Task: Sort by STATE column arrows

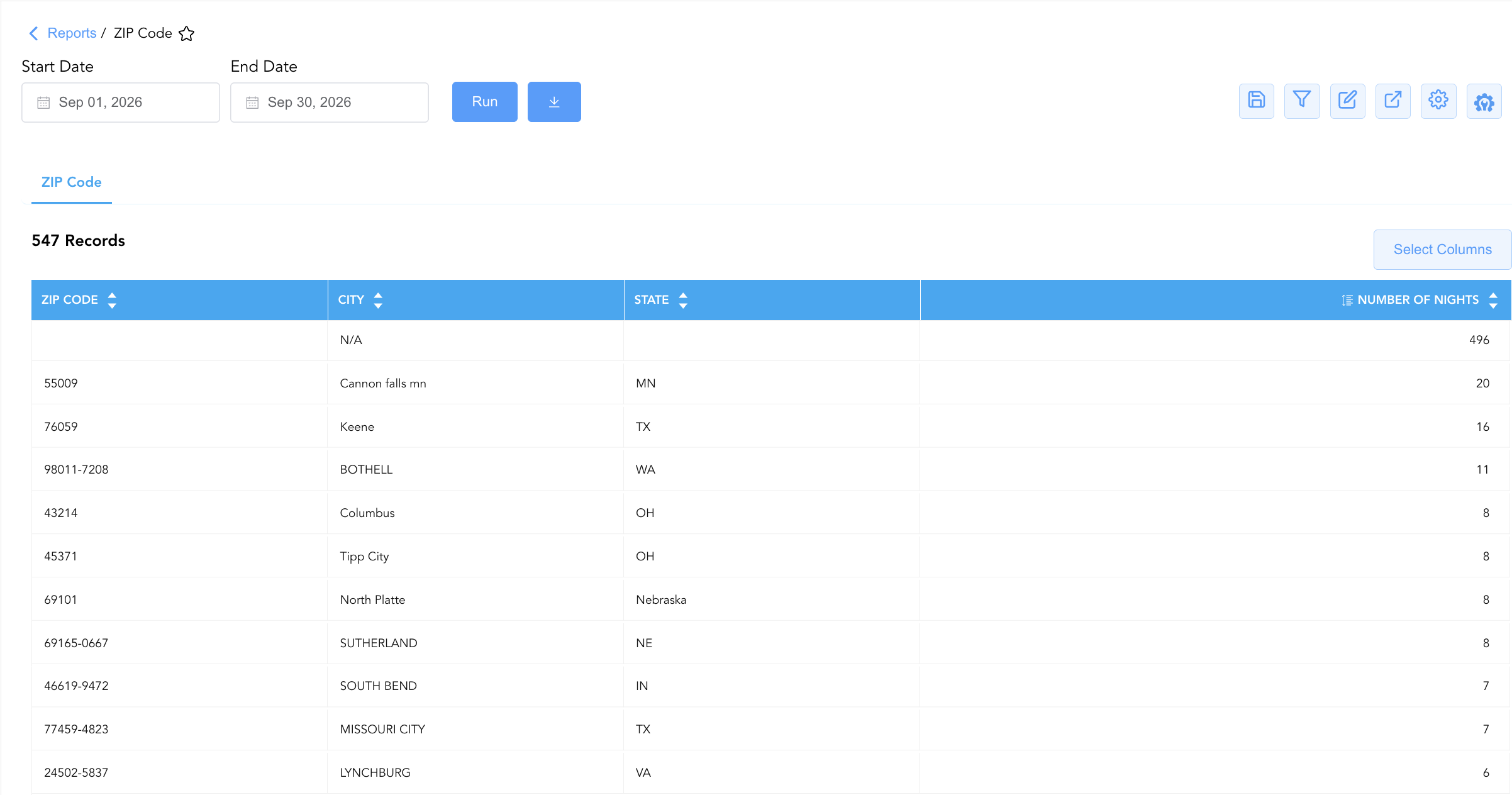Action: coord(683,300)
